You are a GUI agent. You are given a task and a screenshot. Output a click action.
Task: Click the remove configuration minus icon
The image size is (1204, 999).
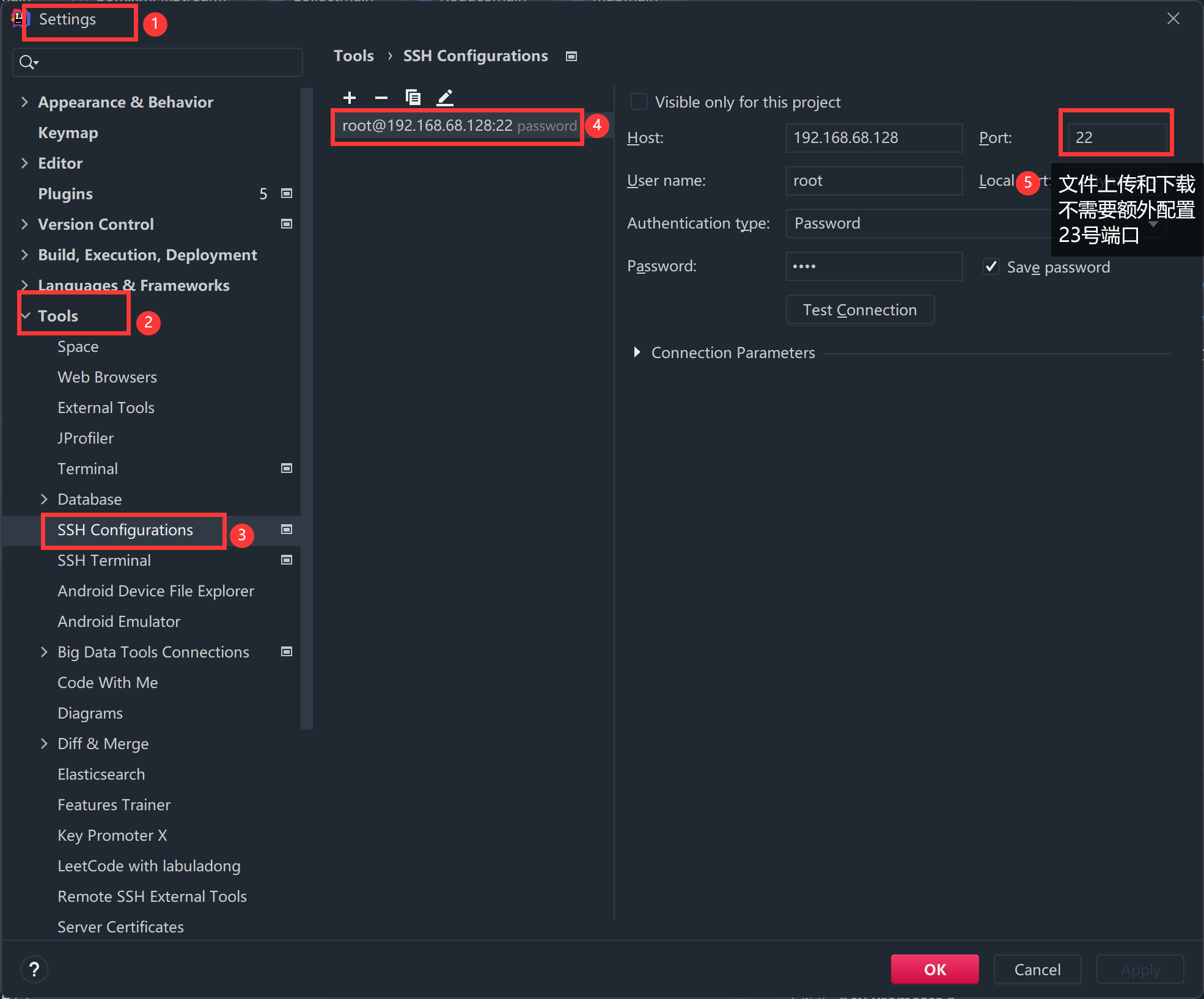point(381,98)
